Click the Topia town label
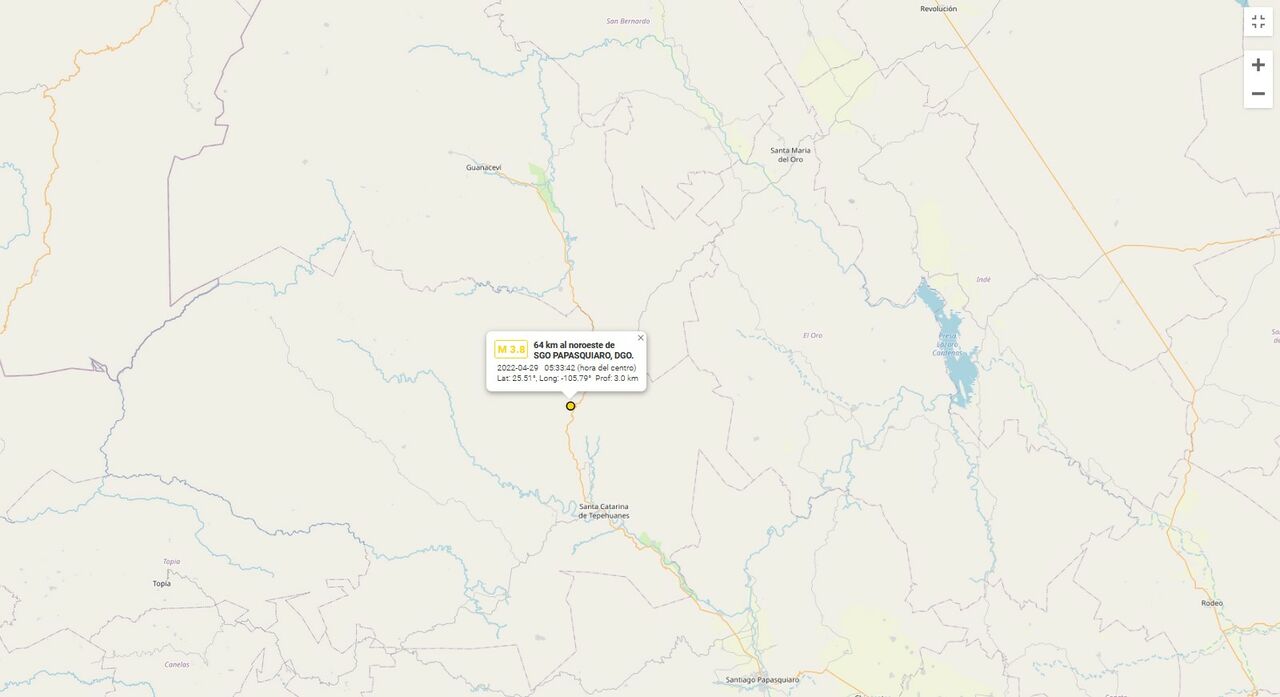Screen dimensions: 1280x697 tap(161, 583)
